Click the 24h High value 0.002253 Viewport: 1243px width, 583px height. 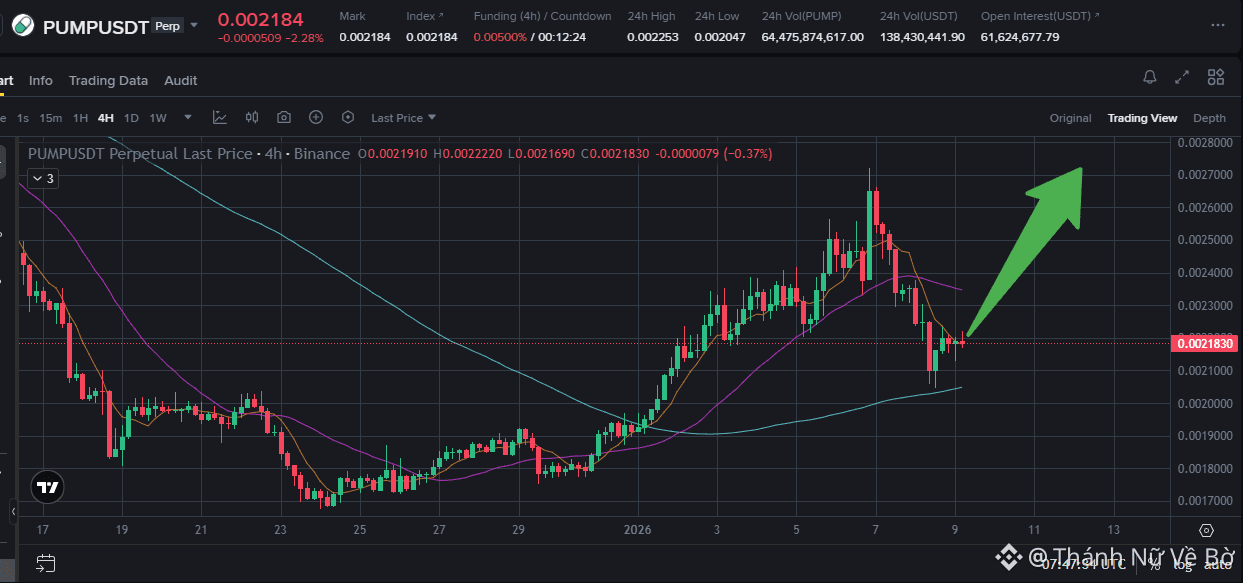653,37
